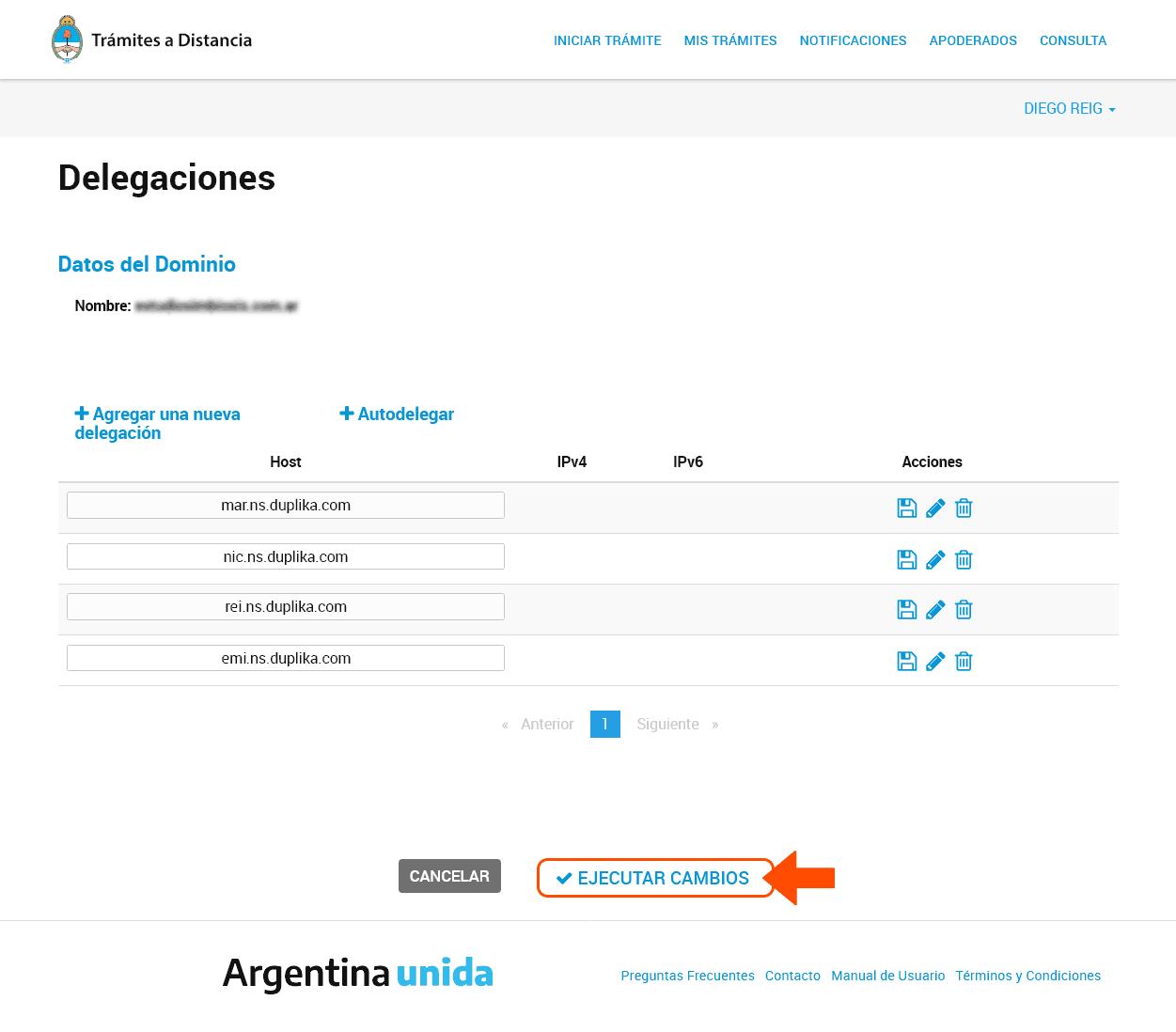This screenshot has height=1032, width=1176.
Task: Delete the nic.ns.duplika.com delegation
Action: tap(963, 559)
